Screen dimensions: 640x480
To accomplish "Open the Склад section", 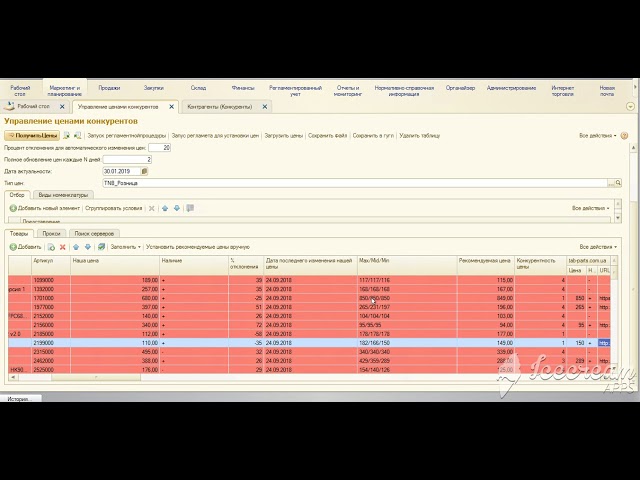I will [x=198, y=88].
